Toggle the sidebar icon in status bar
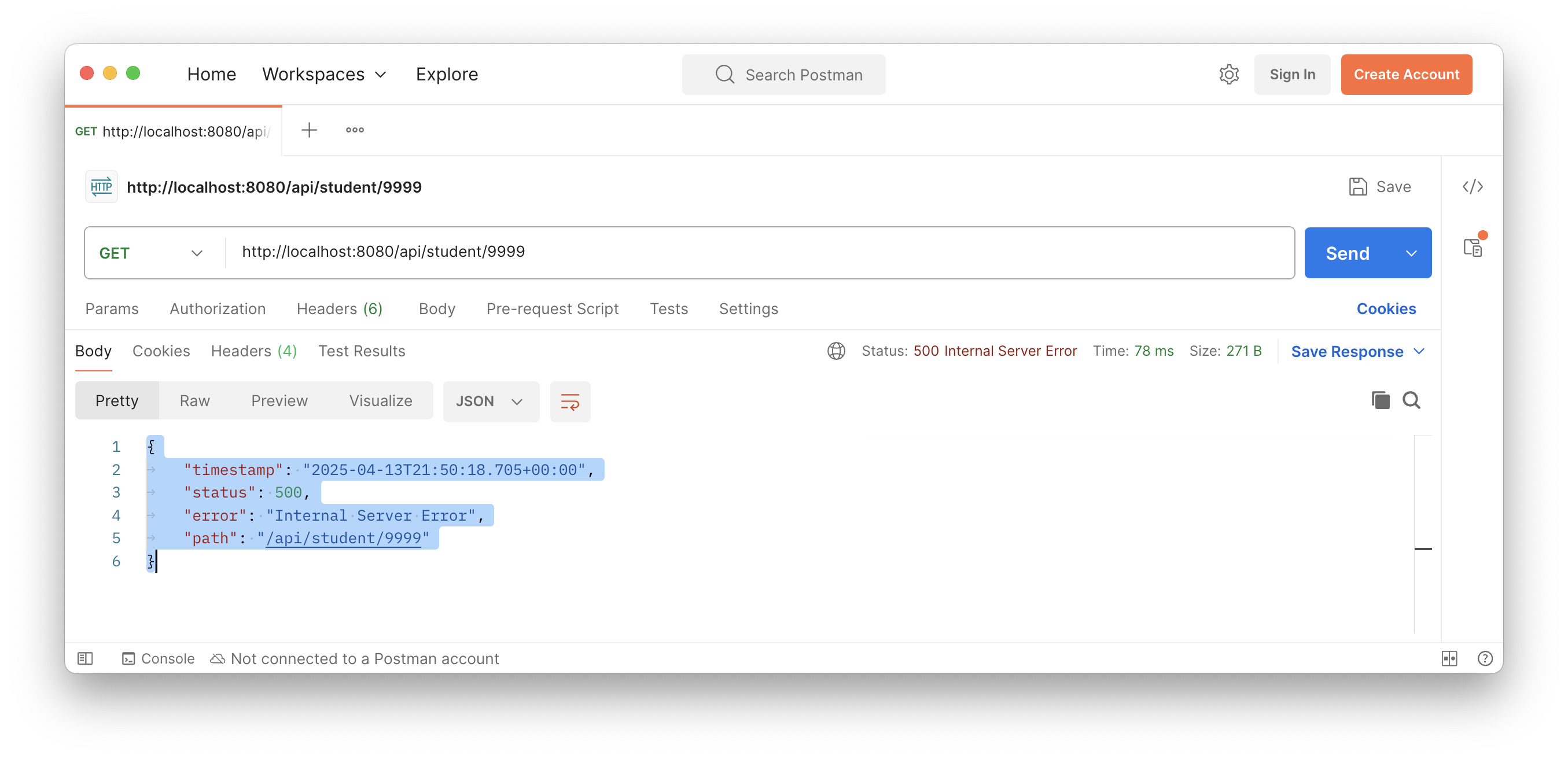 85,658
